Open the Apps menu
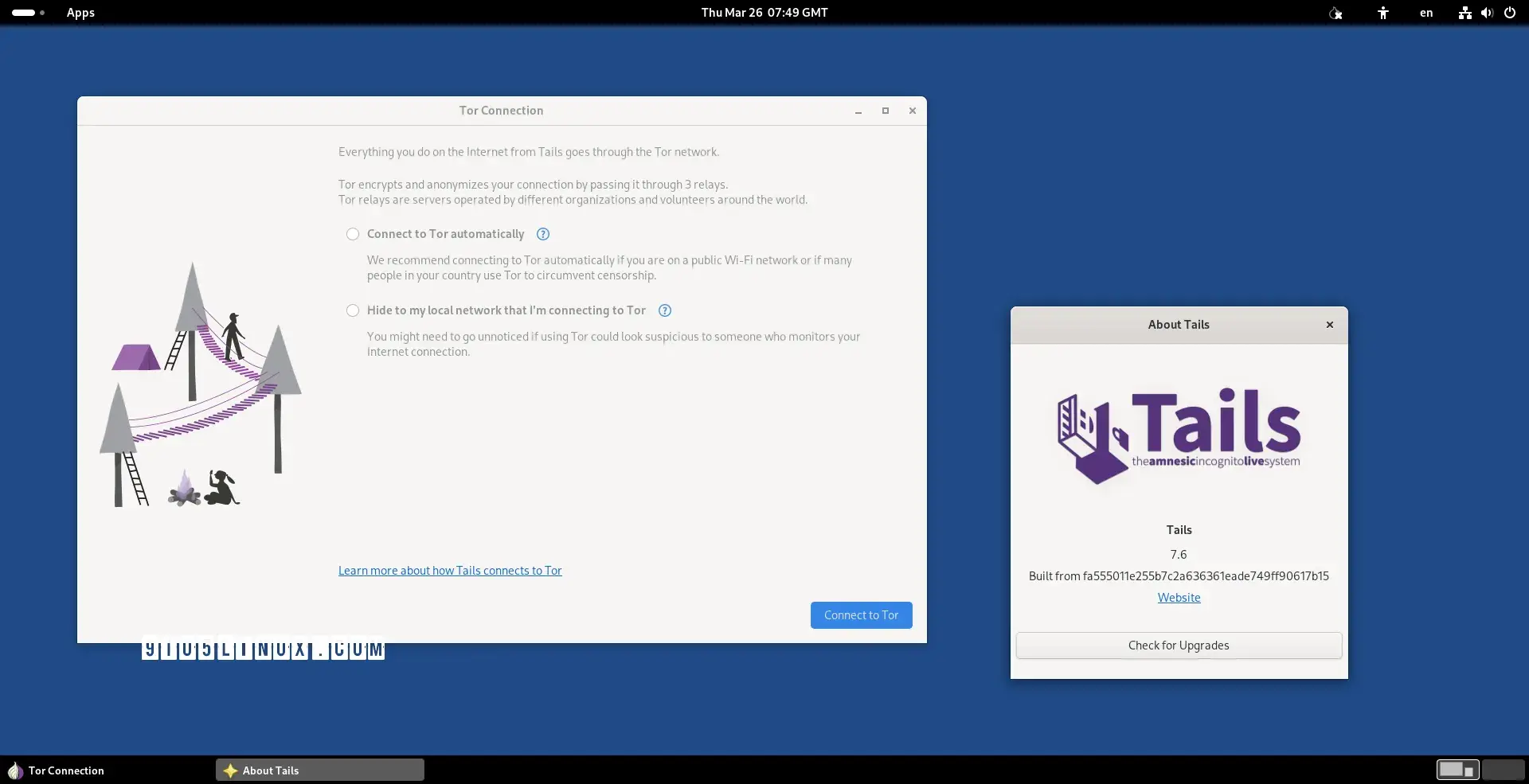The height and width of the screenshot is (784, 1529). click(x=80, y=13)
